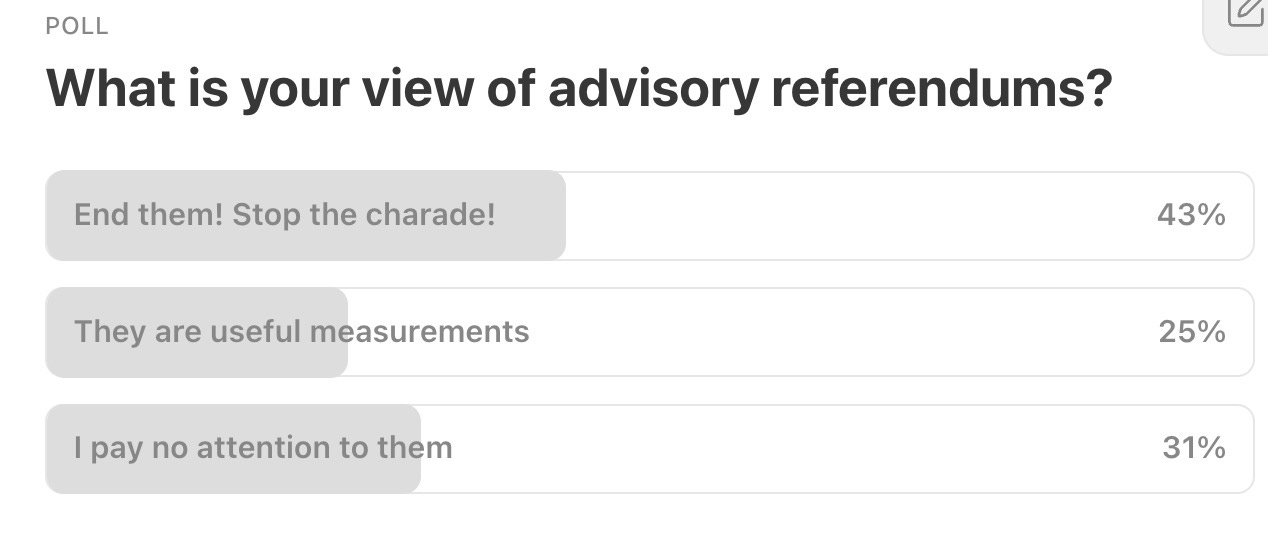Image resolution: width=1268 pixels, height=538 pixels.
Task: Pick "I pay no attention to them" option
Action: pyautogui.click(x=649, y=448)
